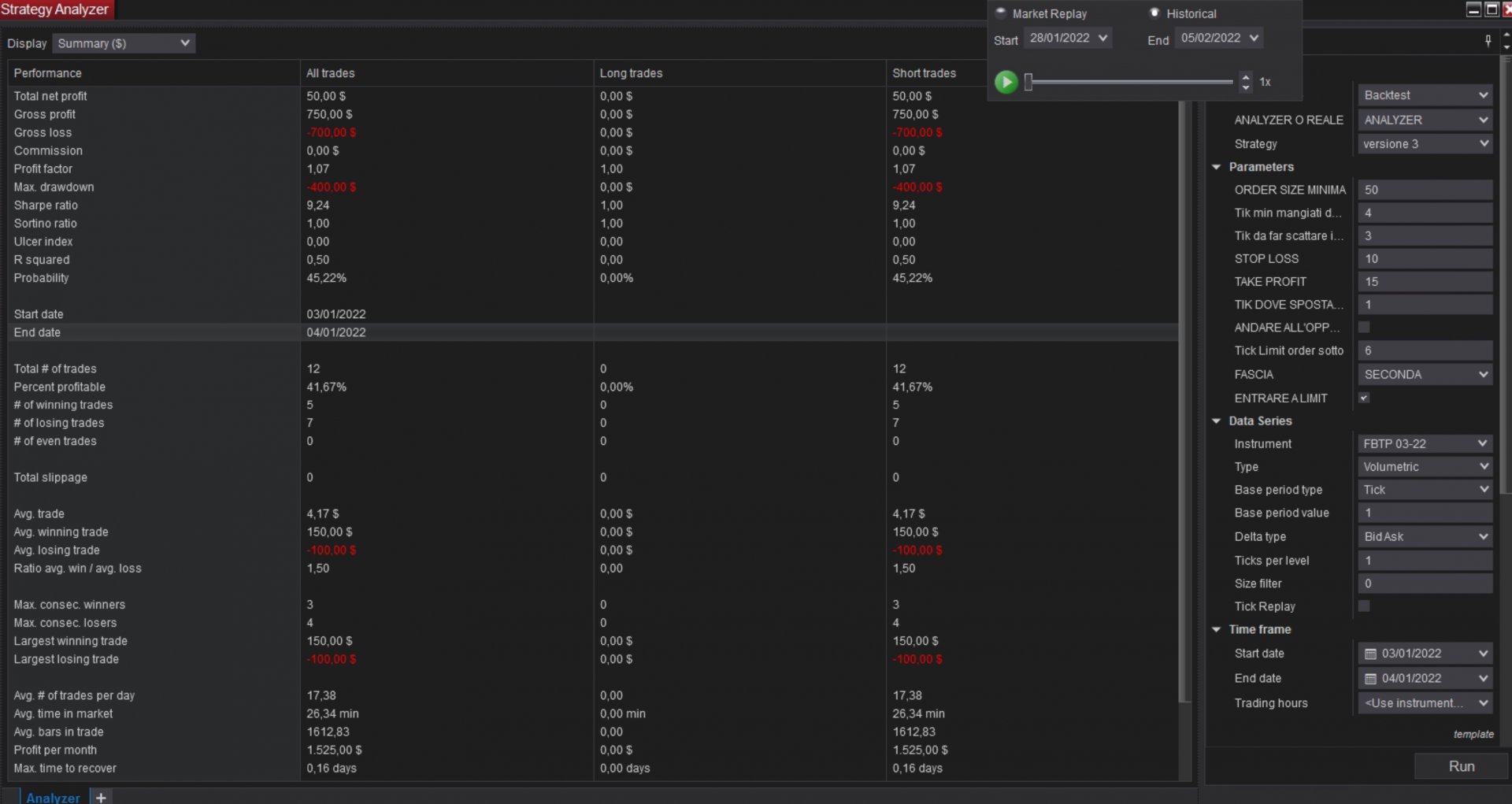Toggle the ENTRARE A LIMIT checkbox
The height and width of the screenshot is (804, 1512).
(x=1364, y=398)
